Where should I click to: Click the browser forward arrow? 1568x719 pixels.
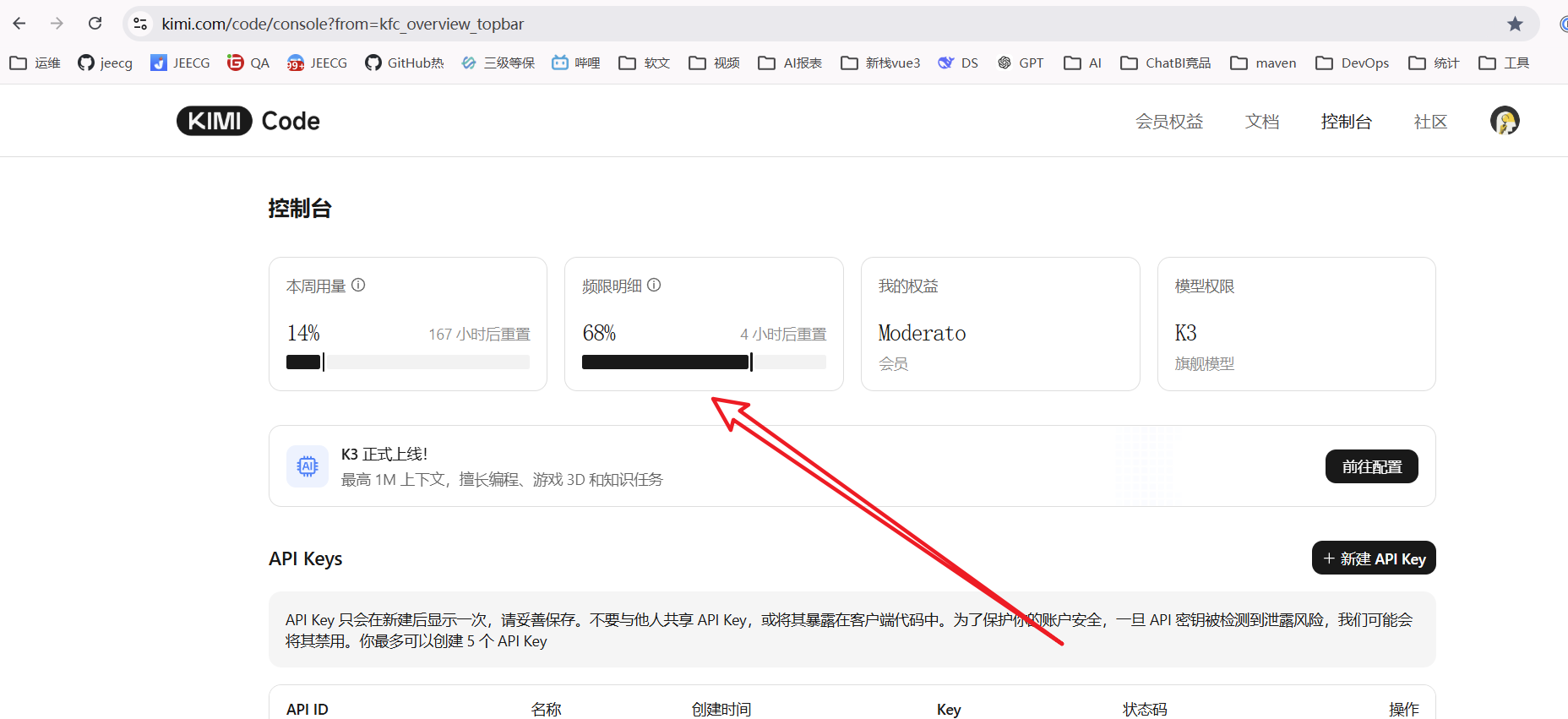57,24
